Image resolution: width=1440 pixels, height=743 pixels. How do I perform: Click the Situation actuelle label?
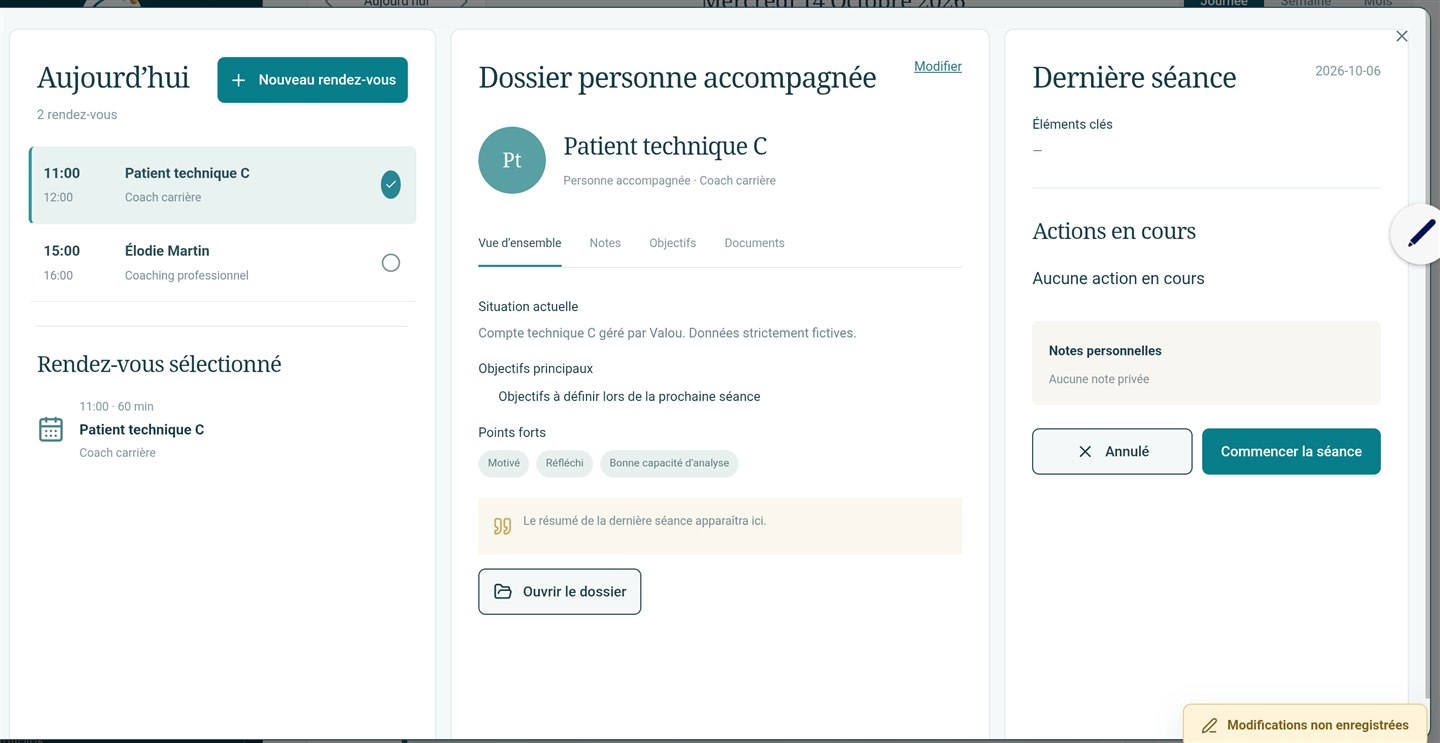528,307
